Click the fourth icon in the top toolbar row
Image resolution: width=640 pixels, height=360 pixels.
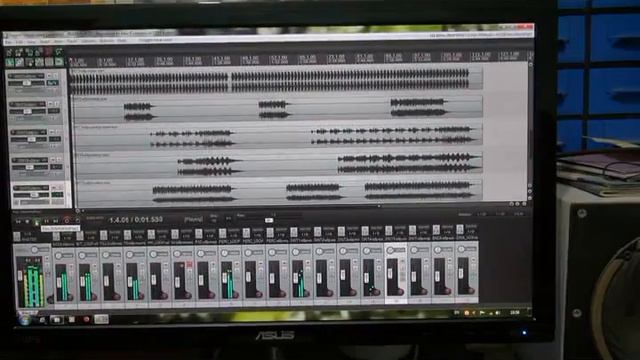click(38, 52)
